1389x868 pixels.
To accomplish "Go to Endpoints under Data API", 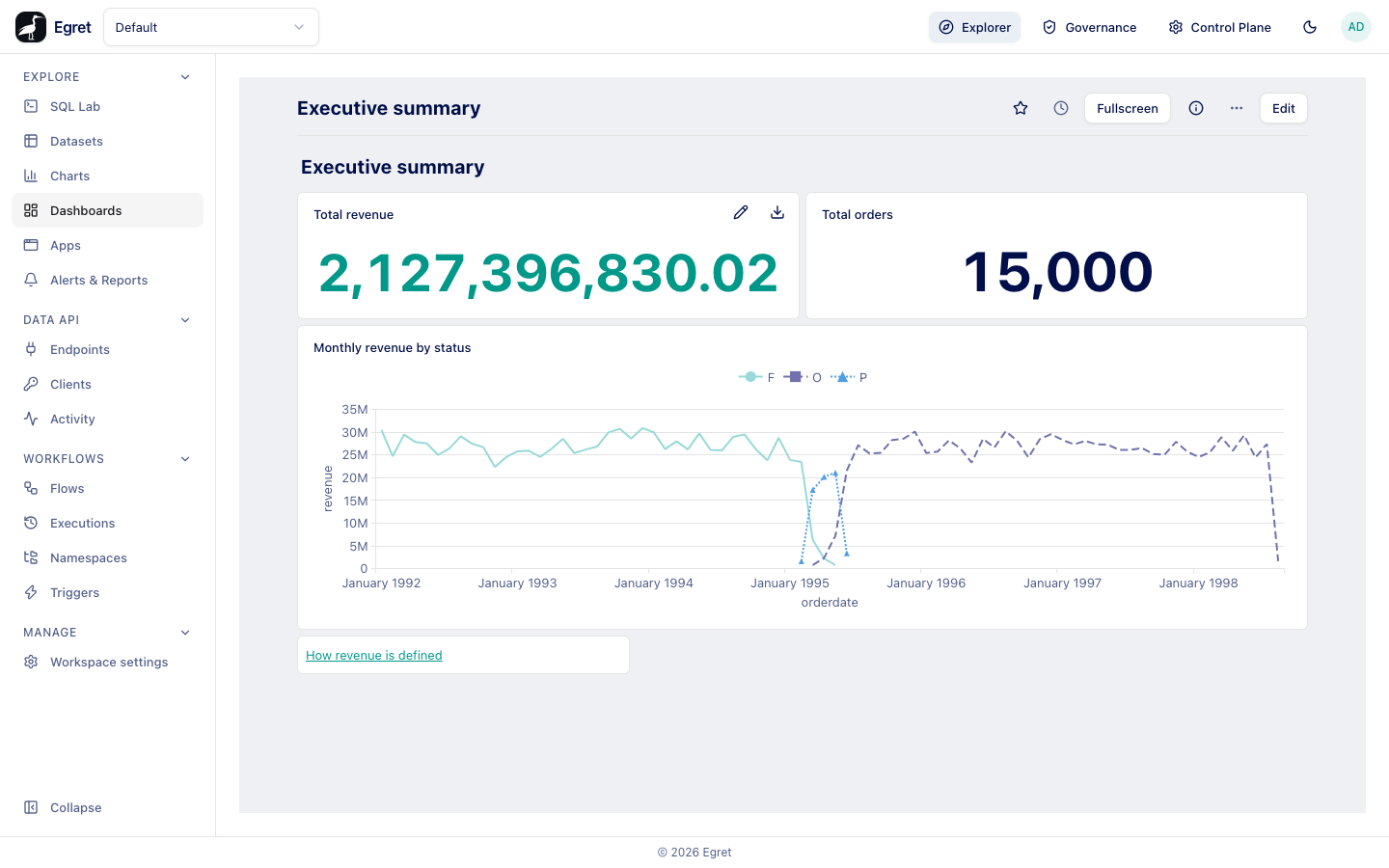I will click(x=107, y=349).
